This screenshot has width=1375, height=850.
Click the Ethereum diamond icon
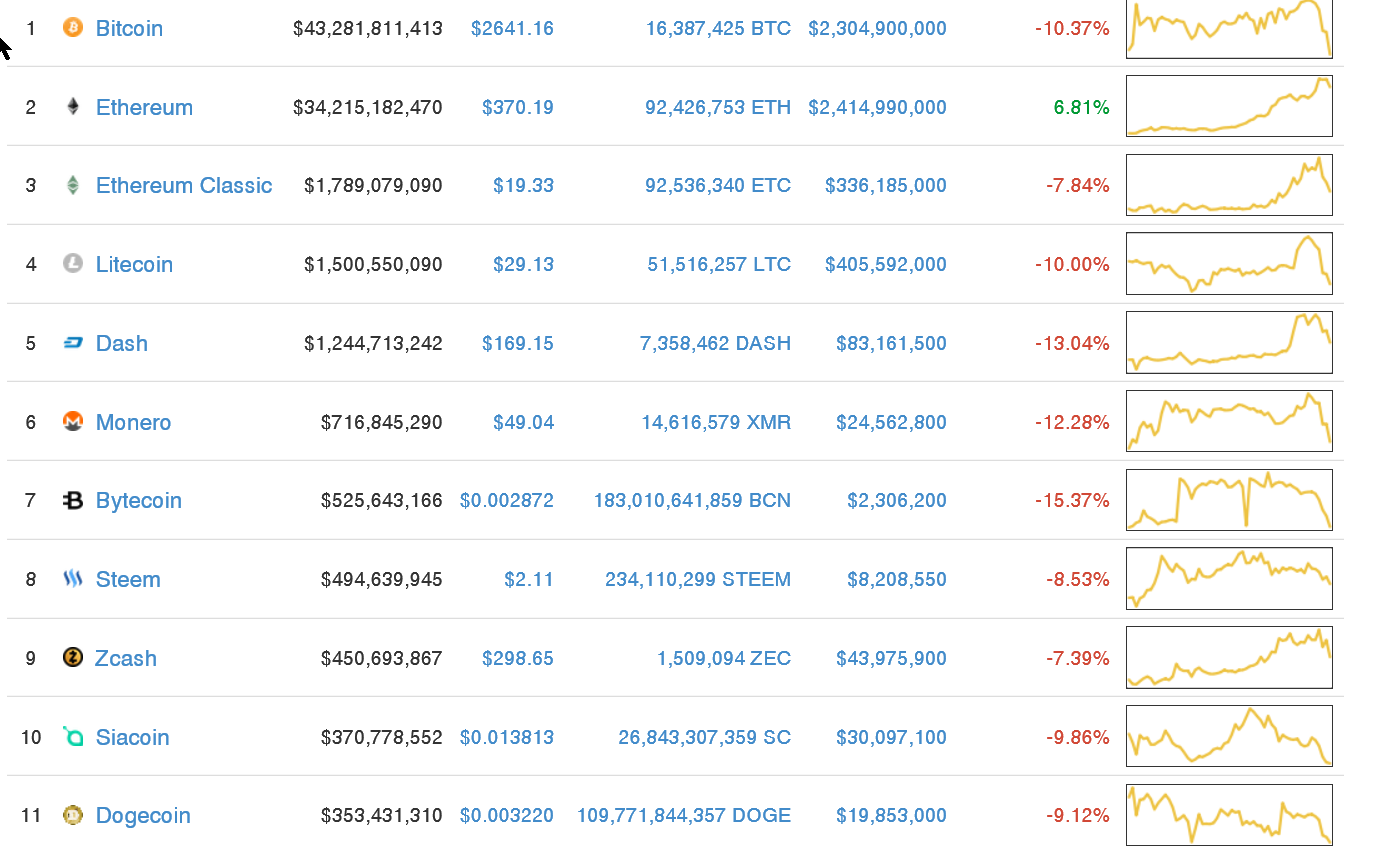click(x=71, y=107)
